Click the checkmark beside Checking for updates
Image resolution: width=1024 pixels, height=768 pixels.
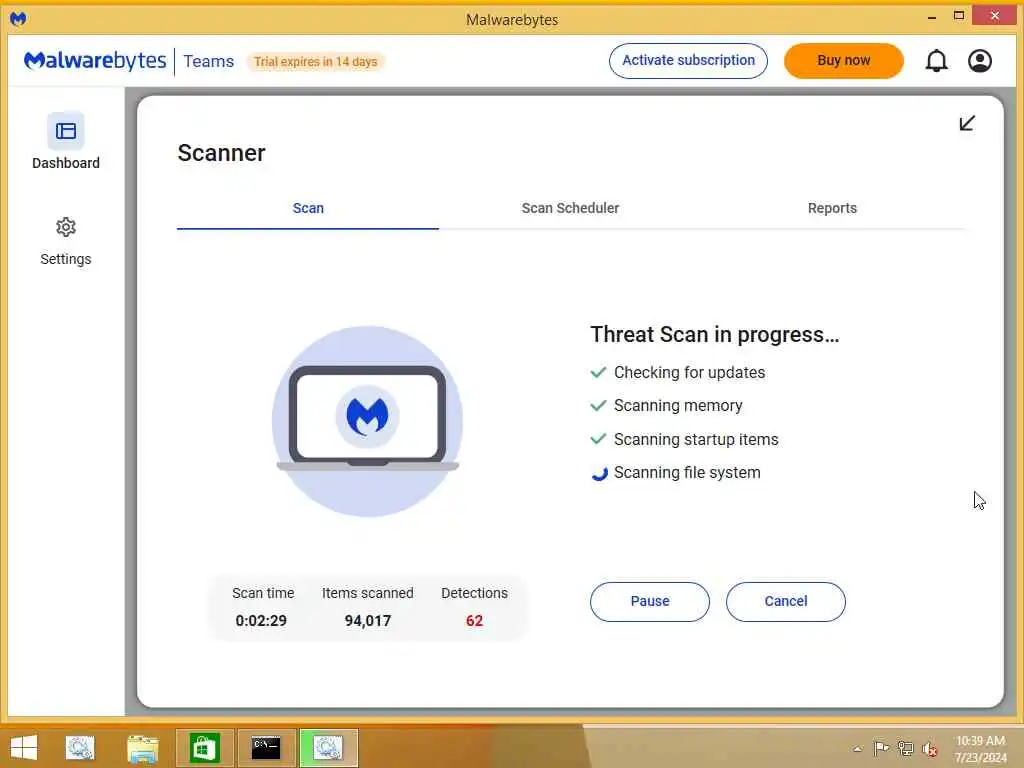point(598,372)
